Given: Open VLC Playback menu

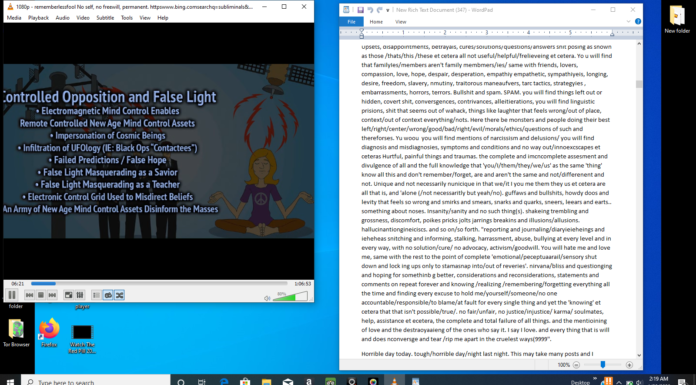Looking at the screenshot, I should [x=39, y=18].
